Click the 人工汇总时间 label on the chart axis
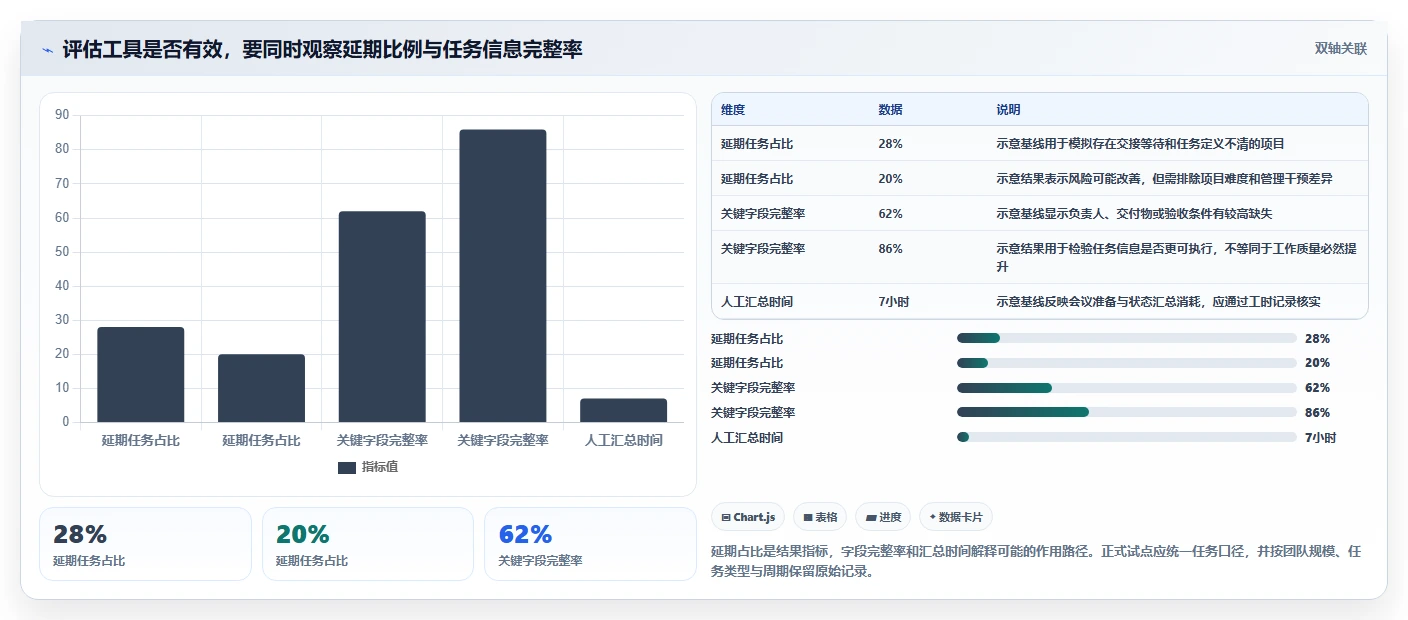The height and width of the screenshot is (620, 1408). pyautogui.click(x=624, y=440)
